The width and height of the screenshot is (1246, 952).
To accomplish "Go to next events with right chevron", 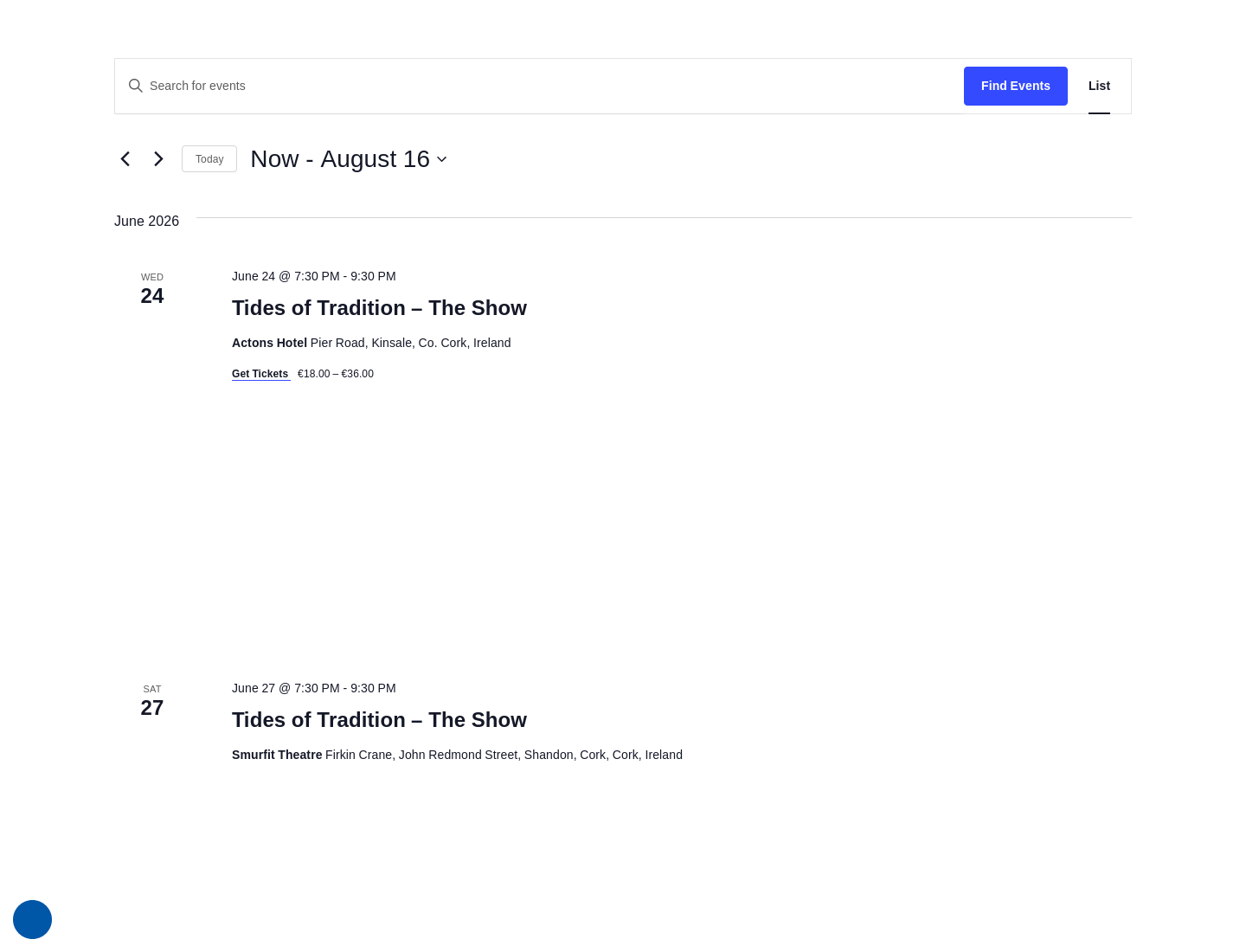I will (x=158, y=158).
